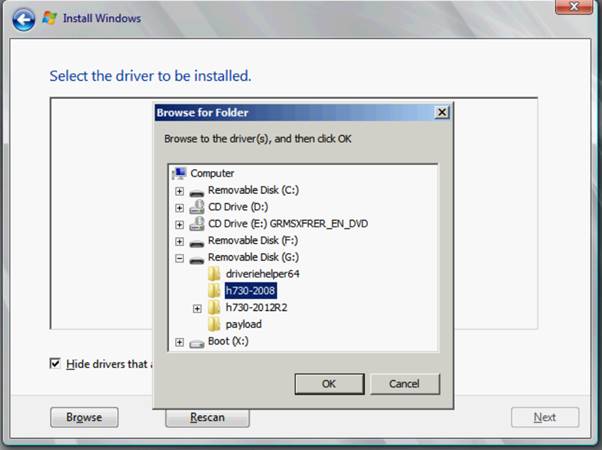Screen dimensions: 602x450
Task: Click the Browse button
Action: 84,417
